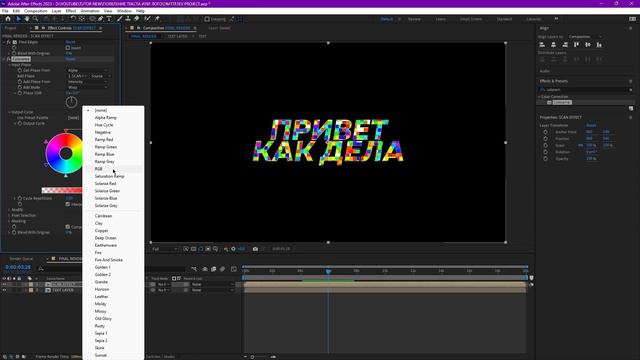Screen dimensions: 640x360
Task: Select the Pen tool in the toolbar
Action: tap(100, 19)
